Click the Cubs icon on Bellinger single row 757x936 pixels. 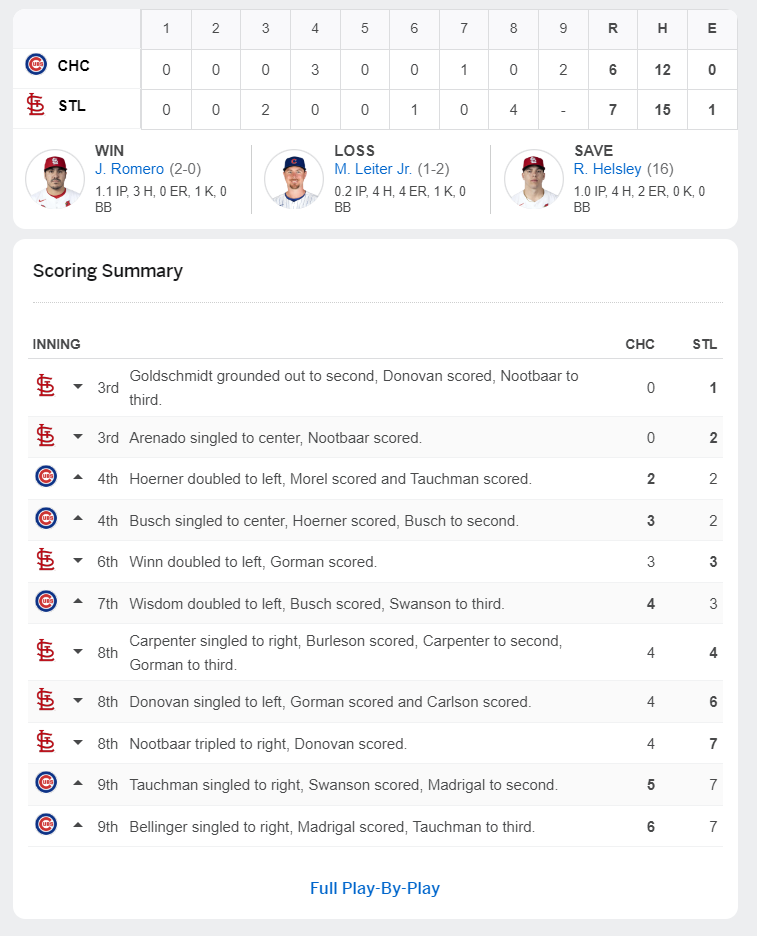coord(46,824)
